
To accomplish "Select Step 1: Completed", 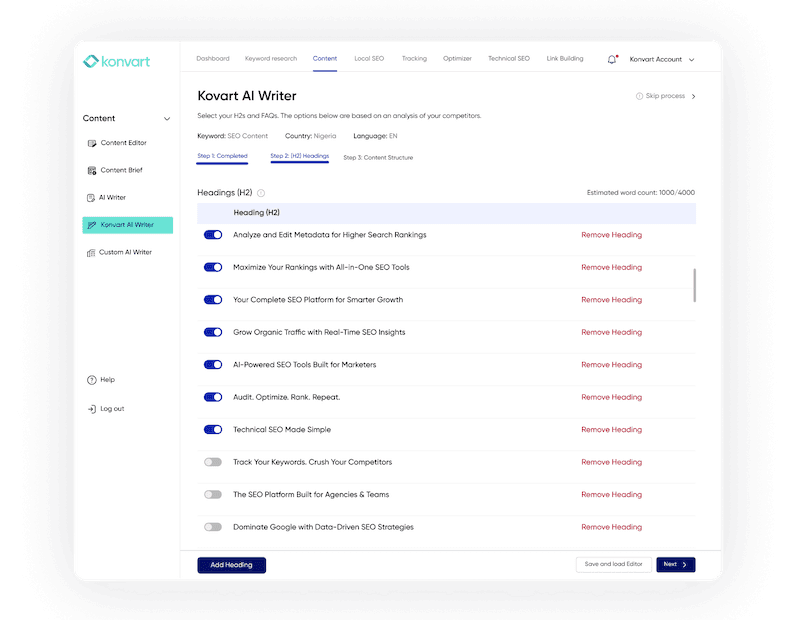I will [x=222, y=156].
